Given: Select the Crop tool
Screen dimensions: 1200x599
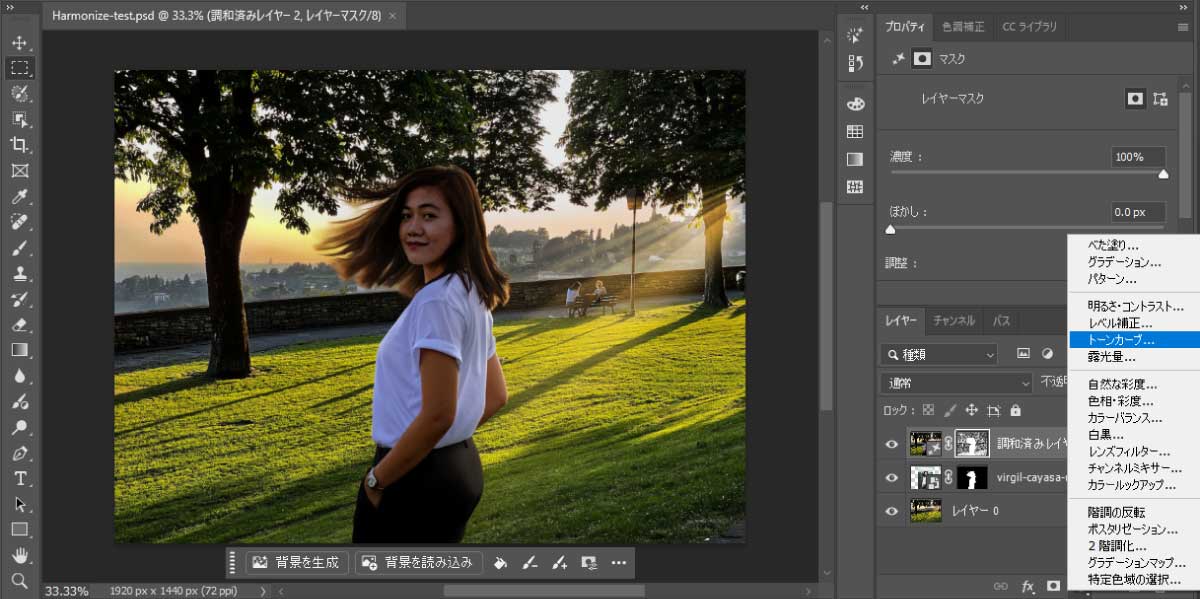Looking at the screenshot, I should [x=19, y=145].
